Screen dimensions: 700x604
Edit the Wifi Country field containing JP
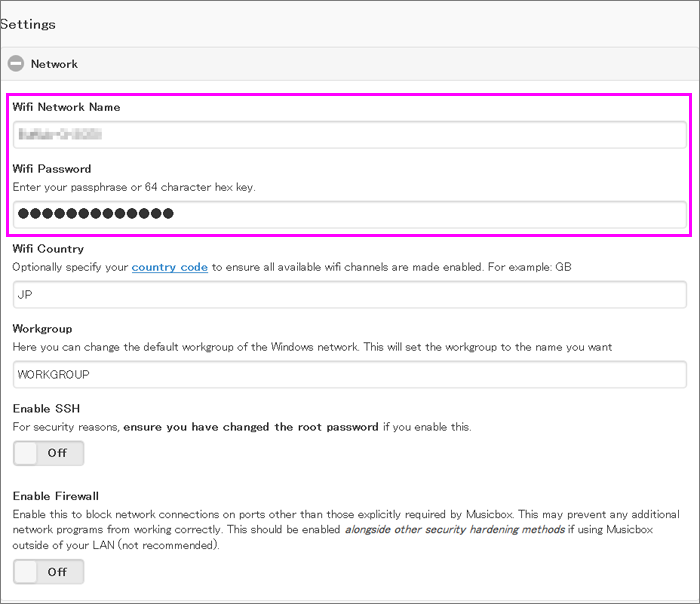click(x=350, y=294)
